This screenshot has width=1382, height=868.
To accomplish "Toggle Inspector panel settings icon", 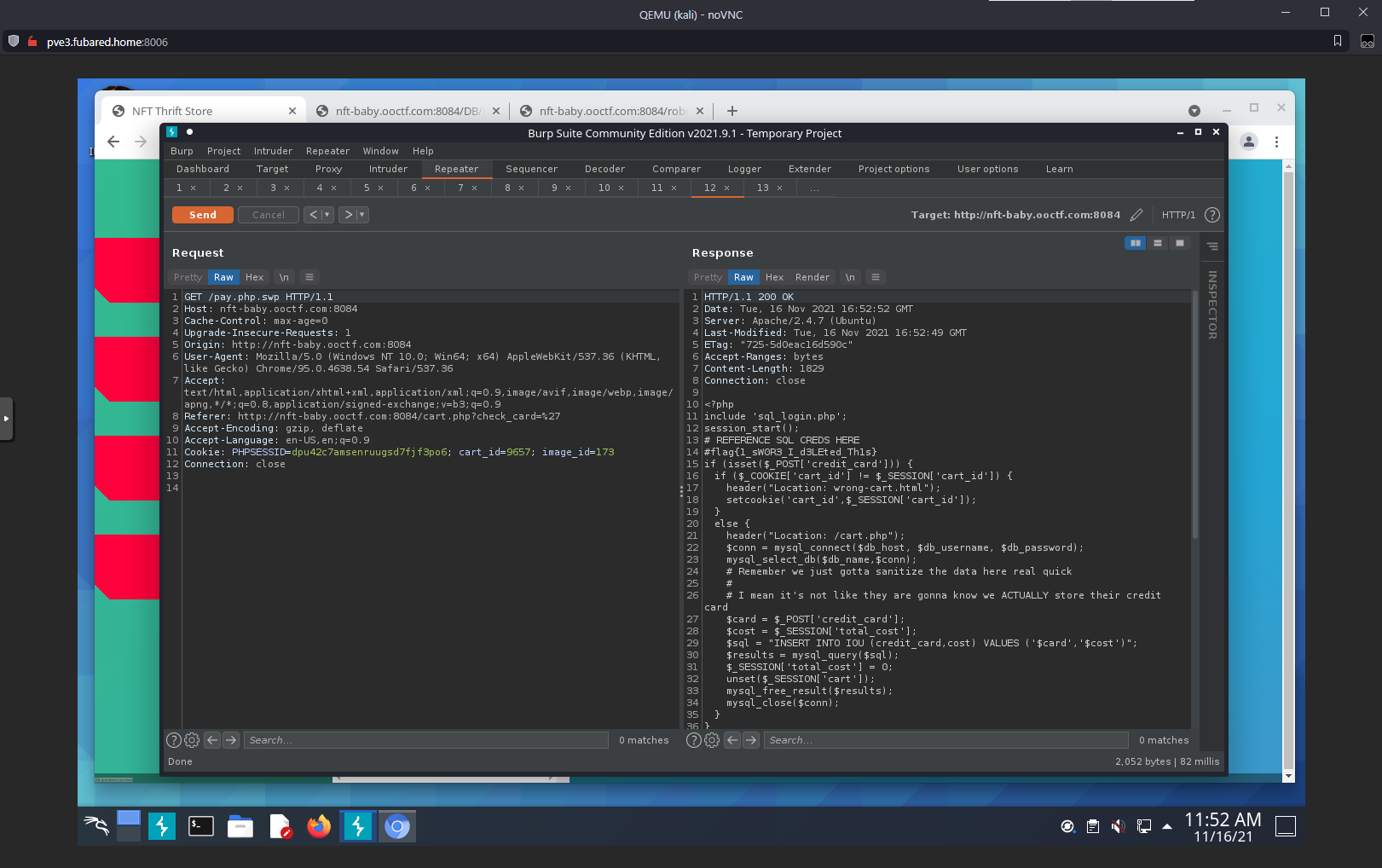I will pyautogui.click(x=1212, y=246).
